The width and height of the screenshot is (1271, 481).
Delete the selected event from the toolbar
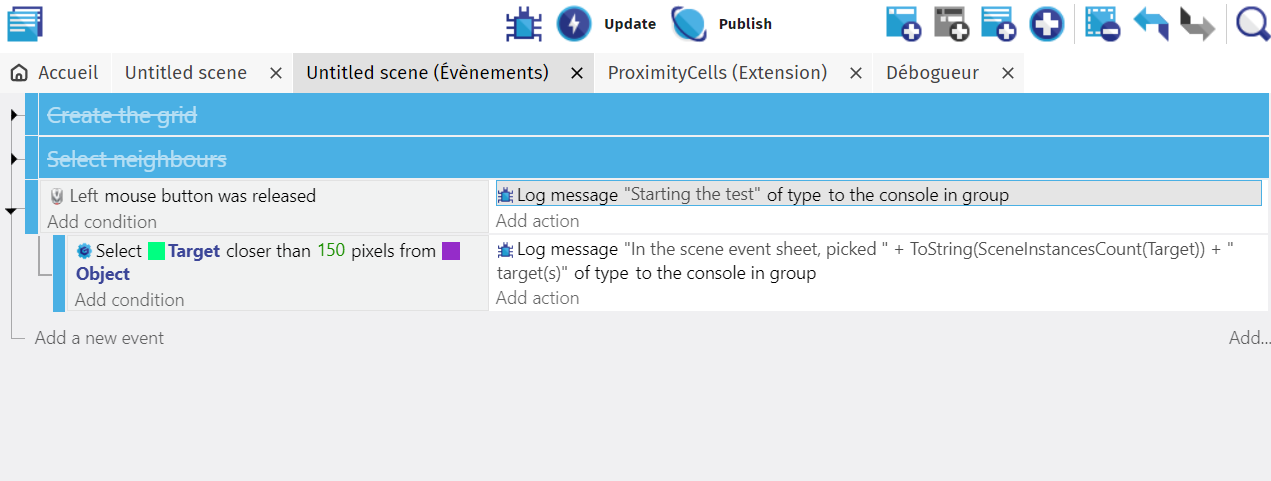click(x=1102, y=23)
